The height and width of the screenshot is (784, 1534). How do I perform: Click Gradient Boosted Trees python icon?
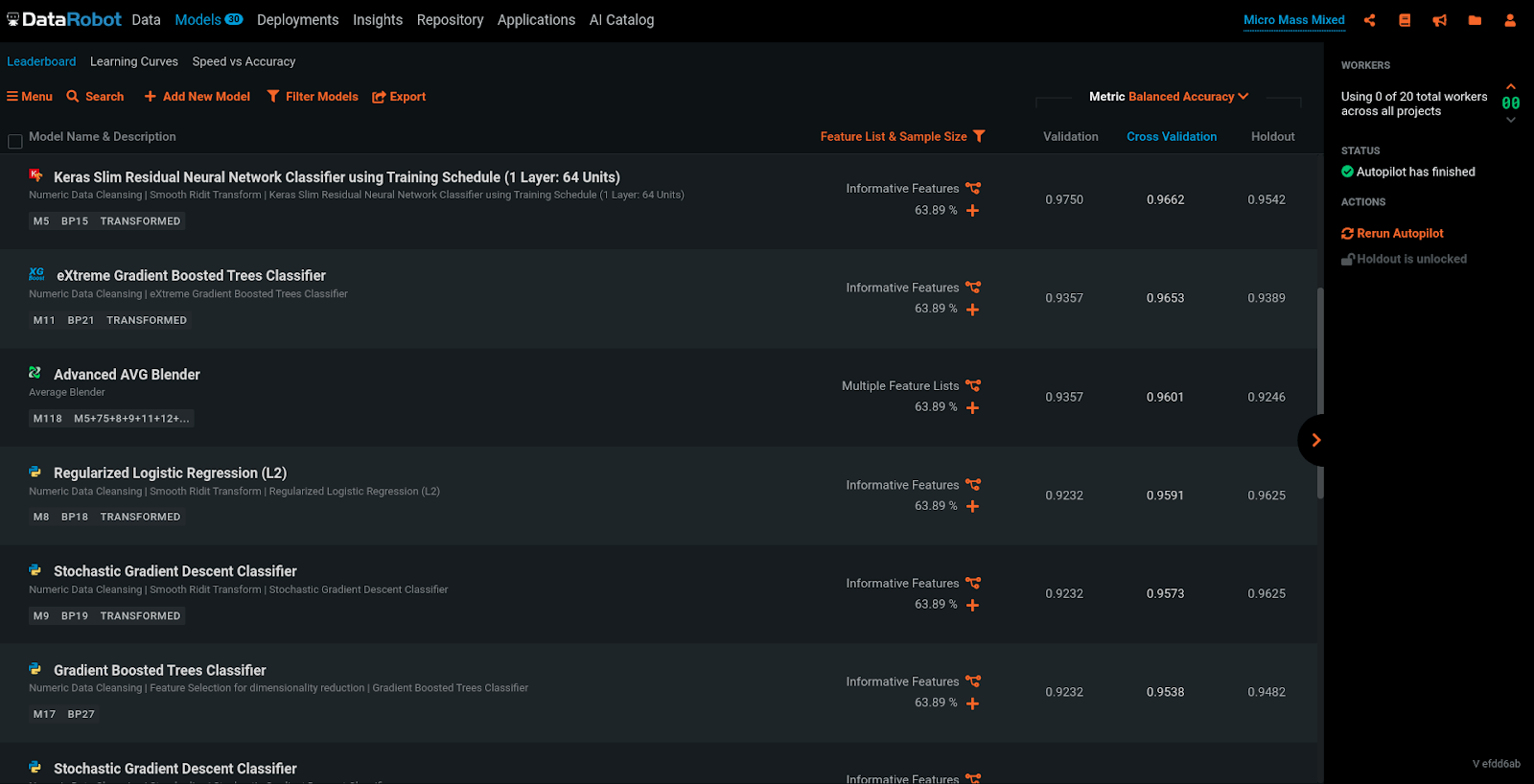35,669
